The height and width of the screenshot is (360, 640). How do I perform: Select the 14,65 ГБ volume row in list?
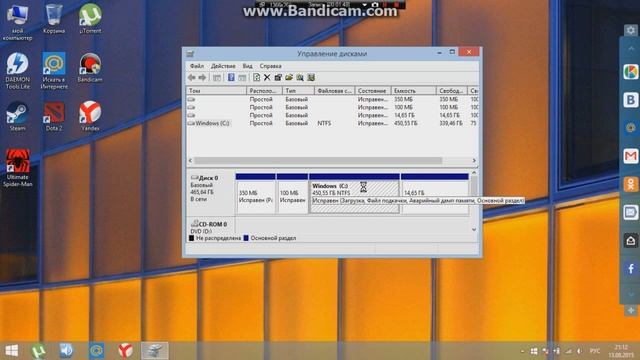click(333, 115)
